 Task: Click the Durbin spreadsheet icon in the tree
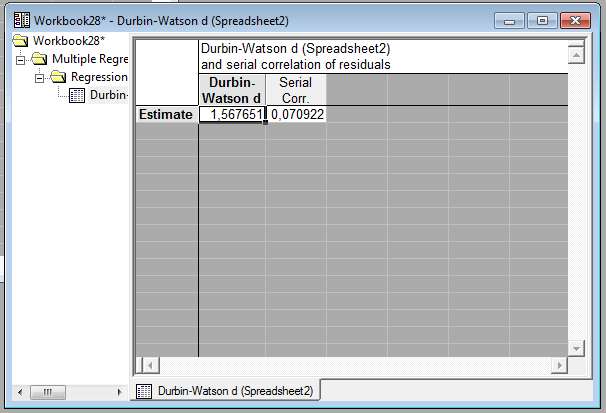click(x=77, y=95)
